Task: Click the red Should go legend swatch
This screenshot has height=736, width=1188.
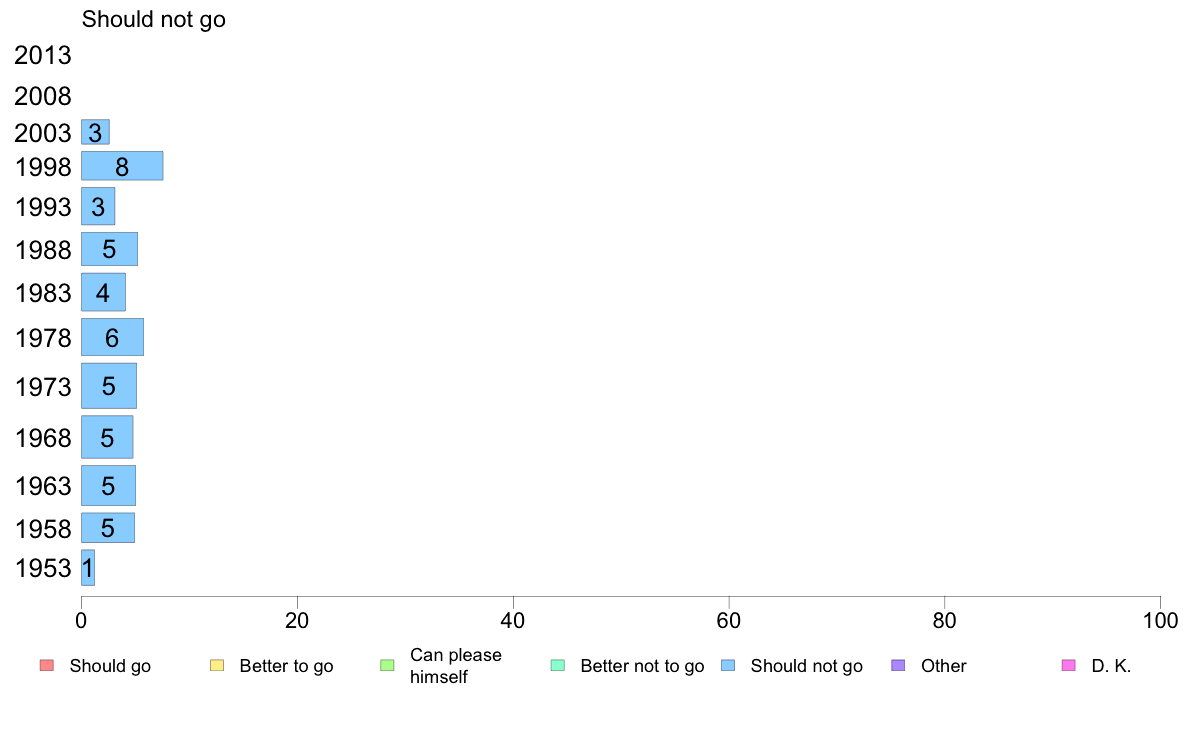Action: pyautogui.click(x=47, y=666)
